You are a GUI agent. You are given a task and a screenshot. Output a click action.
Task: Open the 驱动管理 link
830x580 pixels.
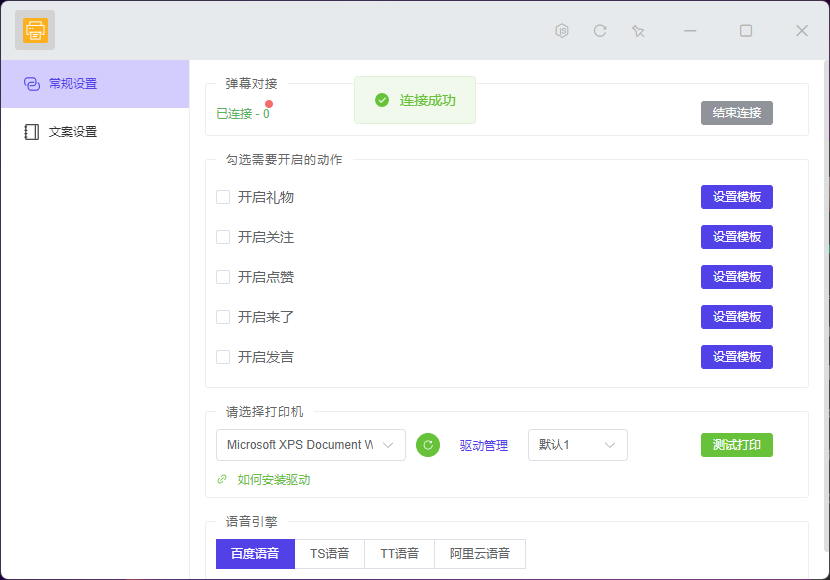pyautogui.click(x=484, y=446)
